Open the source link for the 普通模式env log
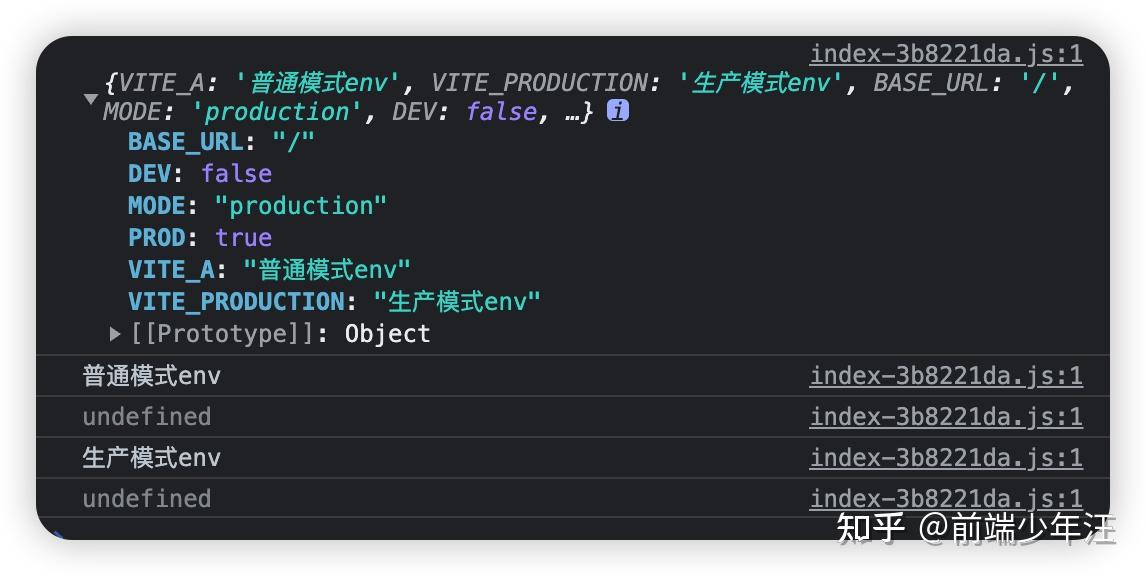 coord(946,376)
